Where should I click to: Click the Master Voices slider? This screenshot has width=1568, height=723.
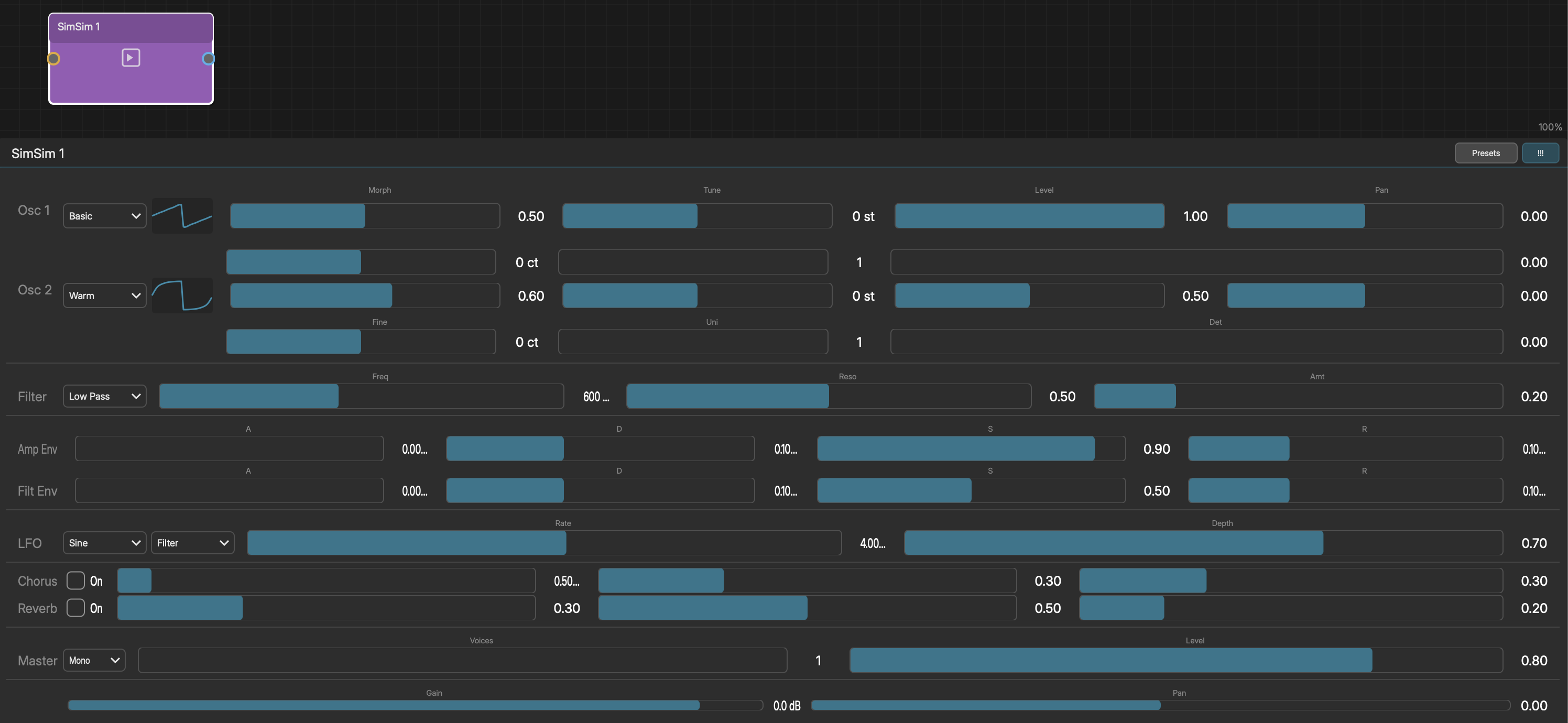463,660
